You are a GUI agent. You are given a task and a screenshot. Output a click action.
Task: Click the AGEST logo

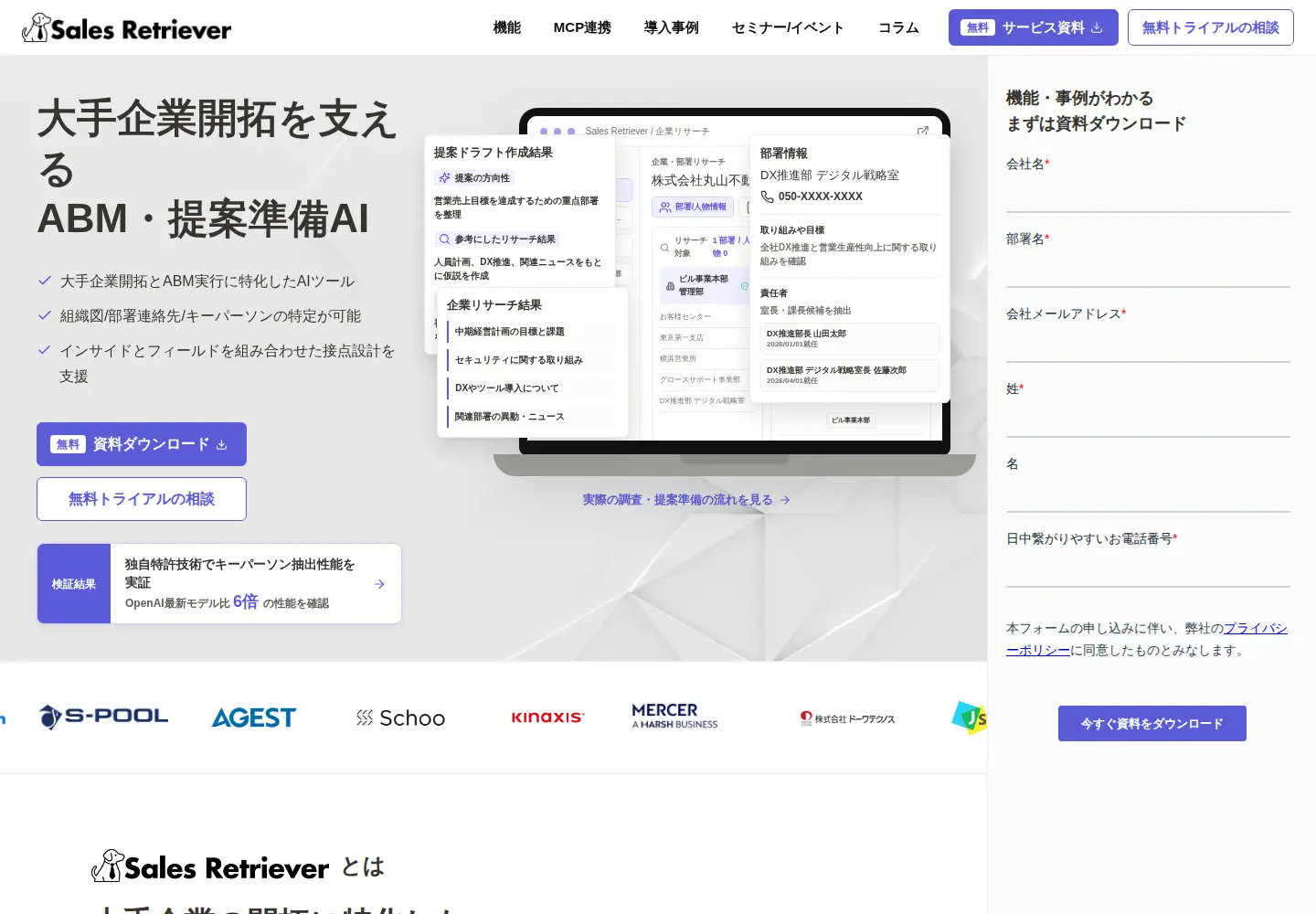tap(254, 718)
